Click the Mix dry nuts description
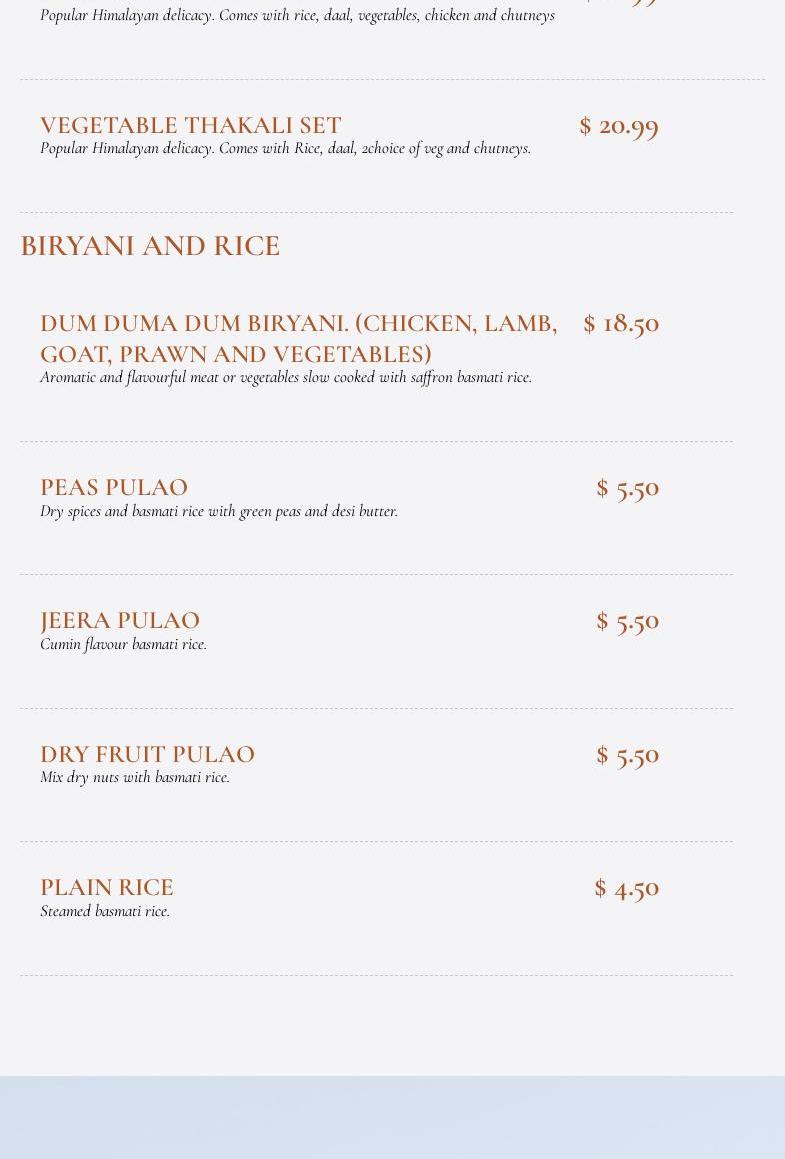Image resolution: width=785 pixels, height=1159 pixels. [135, 777]
